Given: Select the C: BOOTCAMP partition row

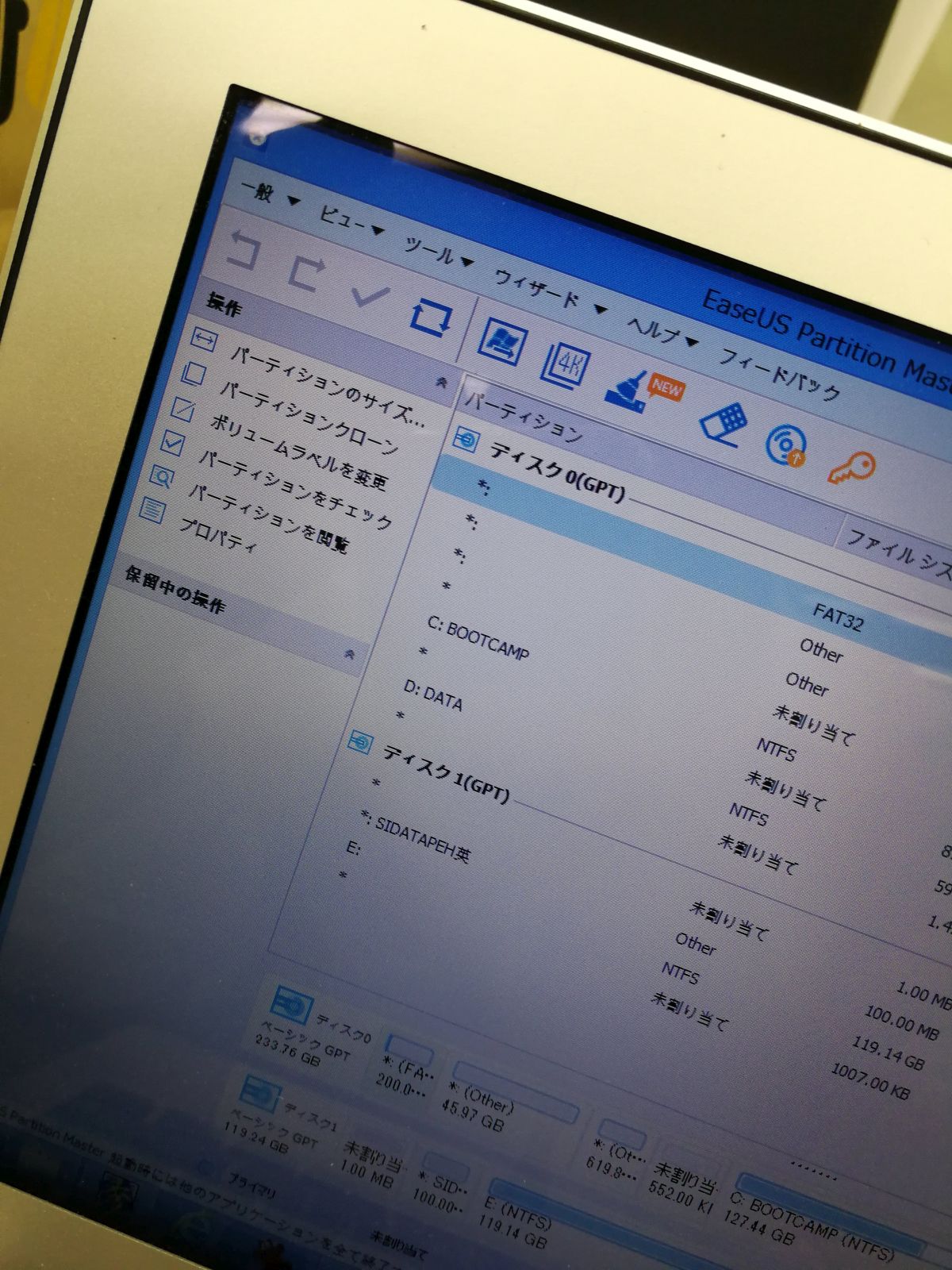Looking at the screenshot, I should 478,640.
